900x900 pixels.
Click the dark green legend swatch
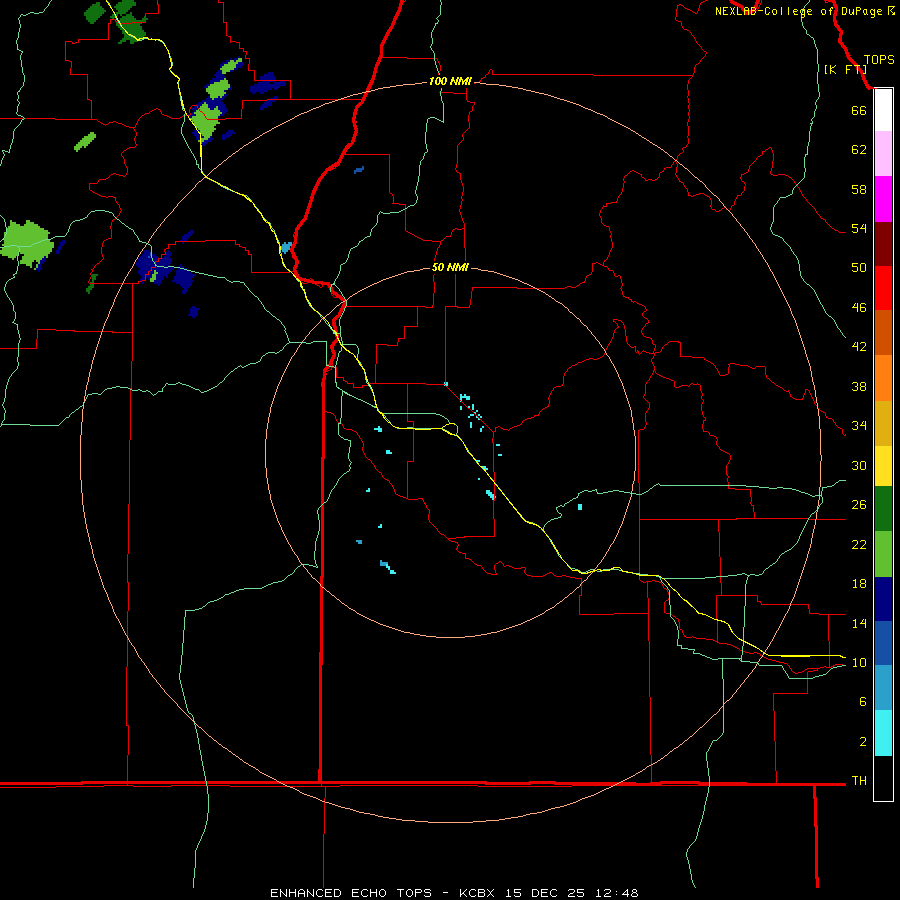click(x=883, y=509)
